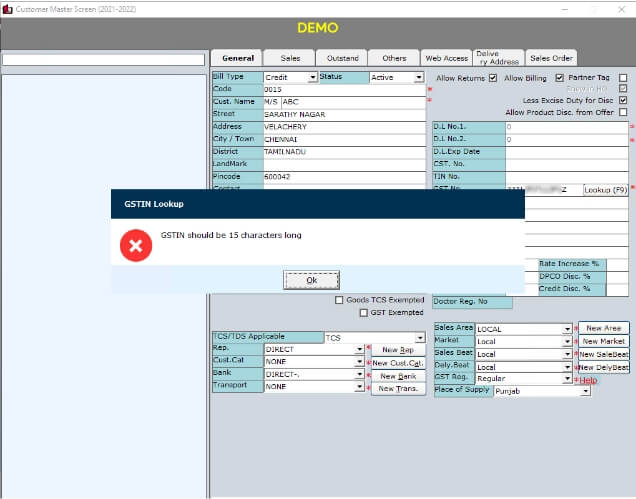The image size is (636, 499).
Task: Check the Goods TCS Exempted box
Action: (x=339, y=300)
